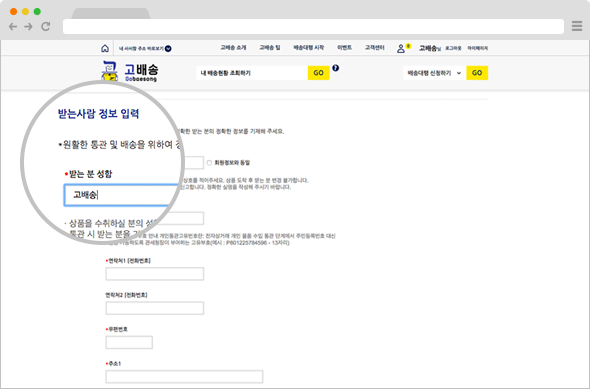Click the 고배송 user name

(x=428, y=48)
